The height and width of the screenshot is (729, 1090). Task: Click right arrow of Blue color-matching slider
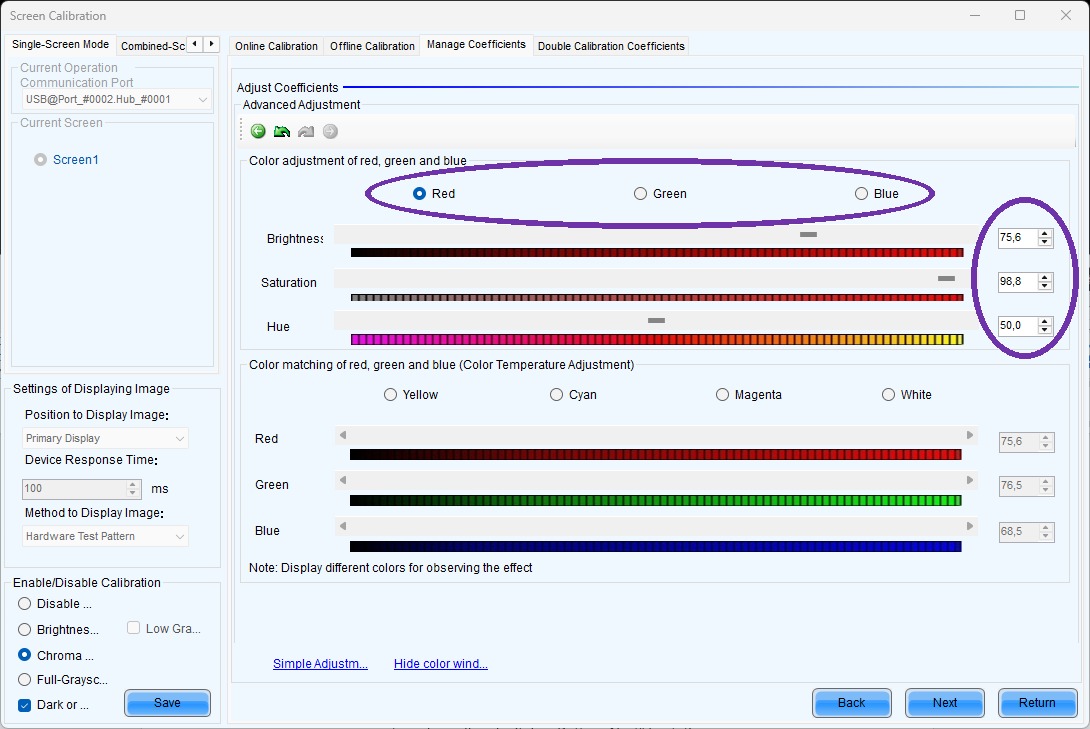click(970, 526)
